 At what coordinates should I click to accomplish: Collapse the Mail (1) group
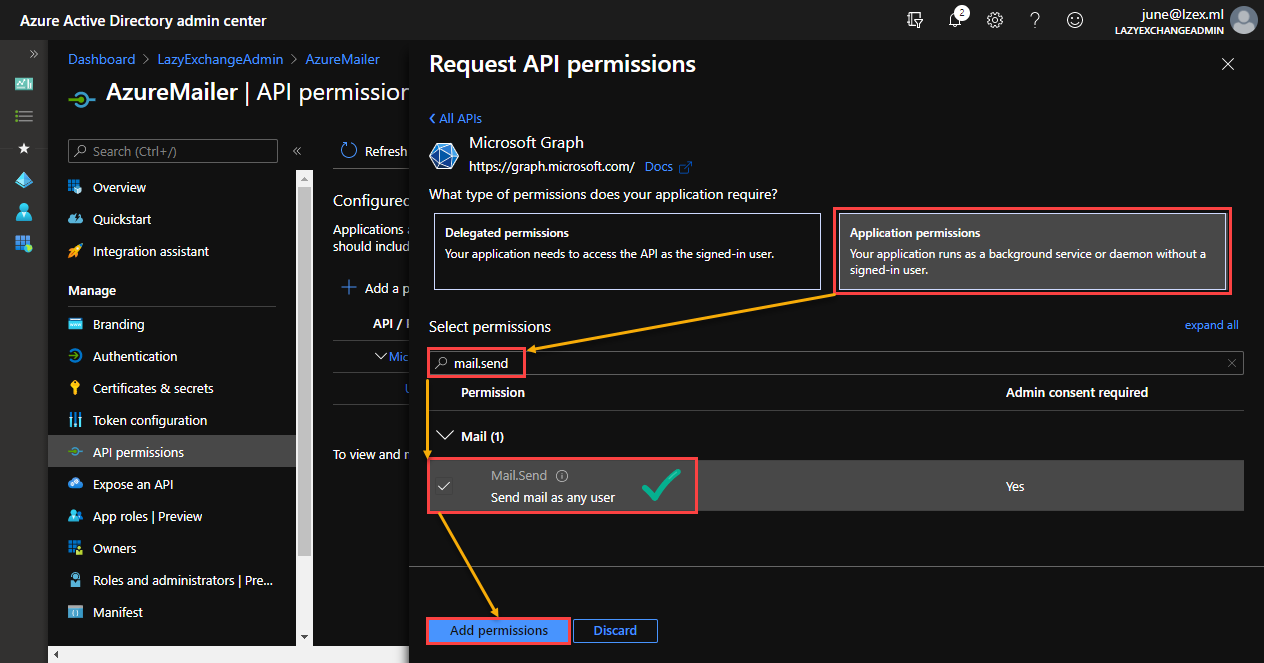[444, 436]
